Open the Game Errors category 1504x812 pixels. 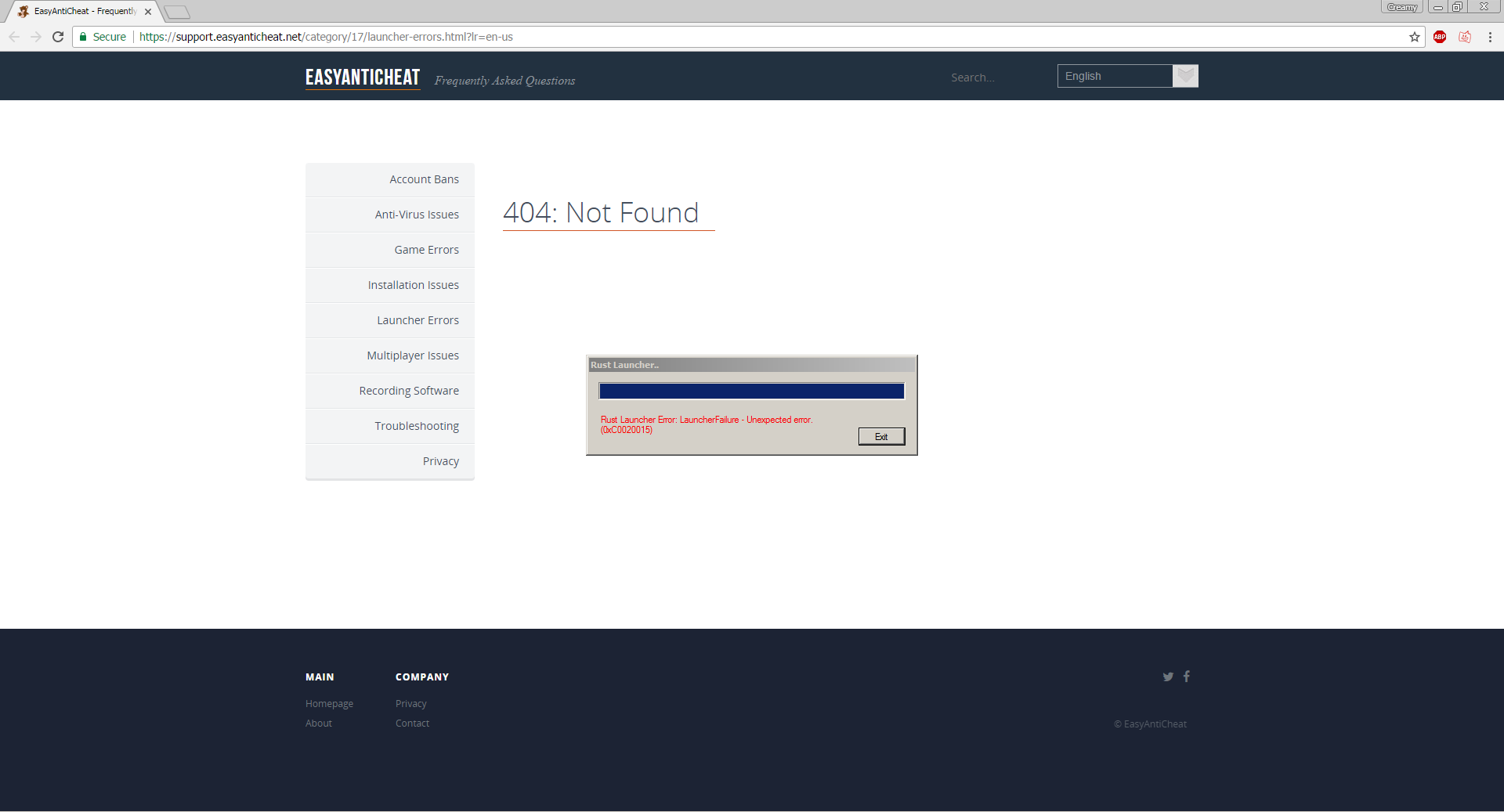390,250
